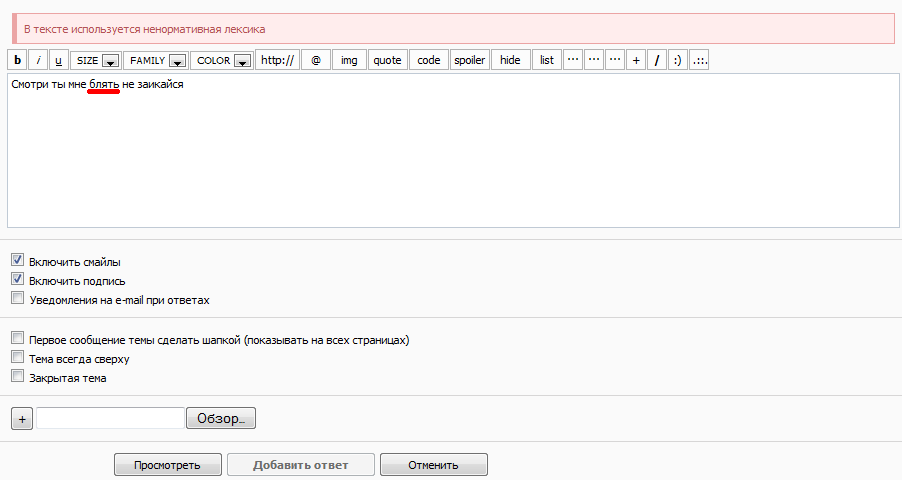
Task: Check 'Тема всегда сверху' option
Action: tap(17, 357)
